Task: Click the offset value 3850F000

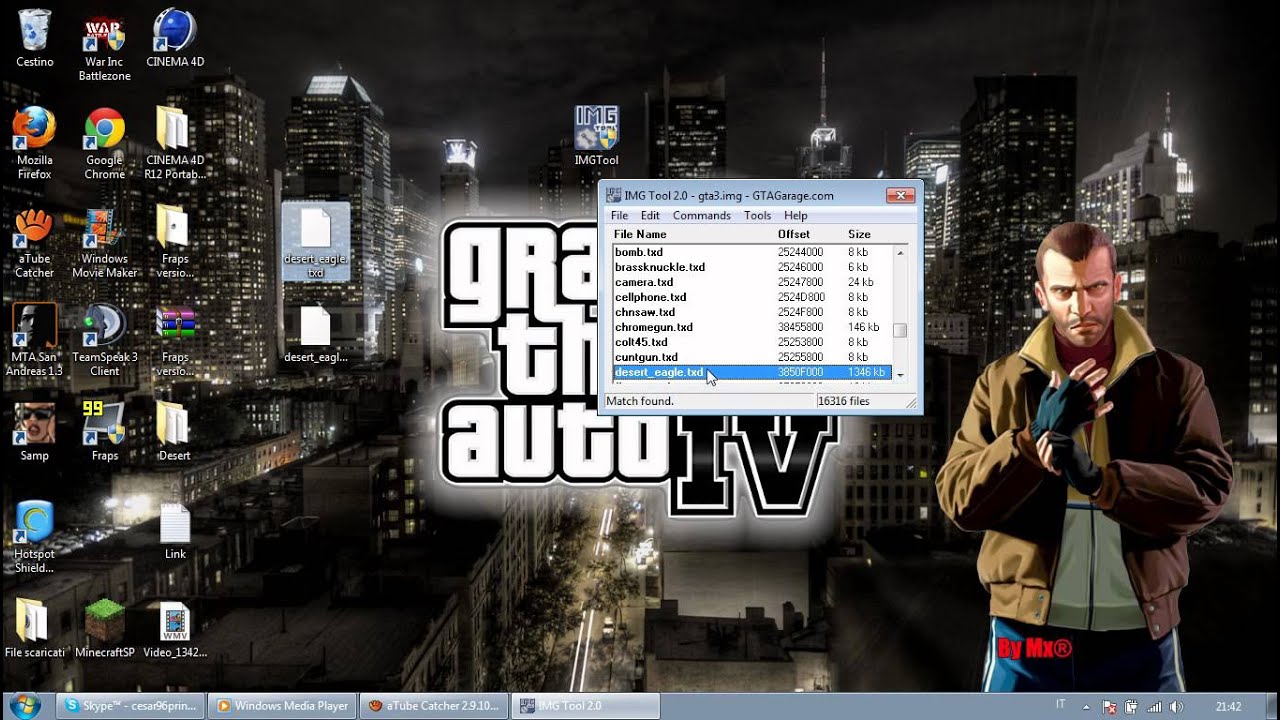Action: point(800,372)
